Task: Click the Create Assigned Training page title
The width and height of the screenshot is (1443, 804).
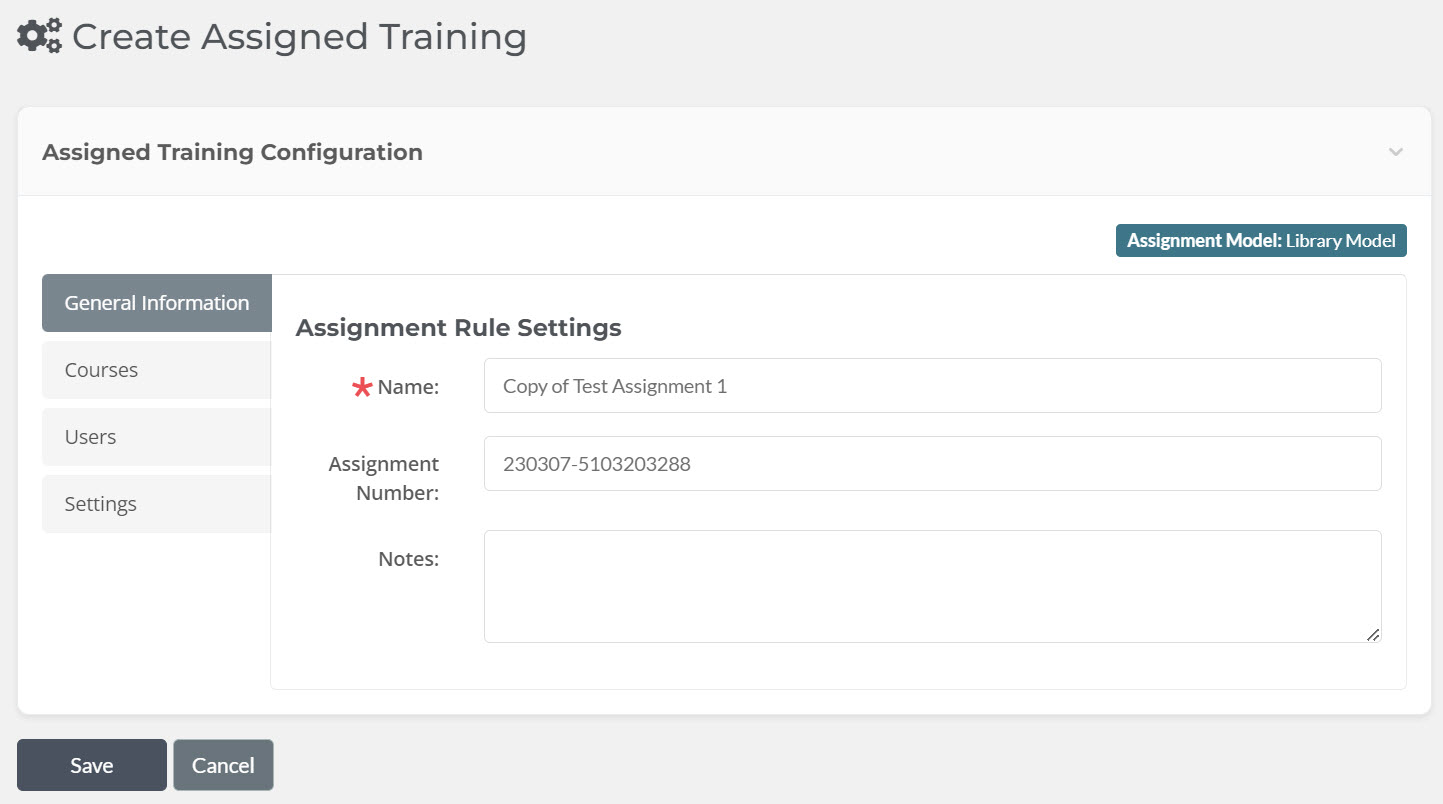Action: (300, 36)
